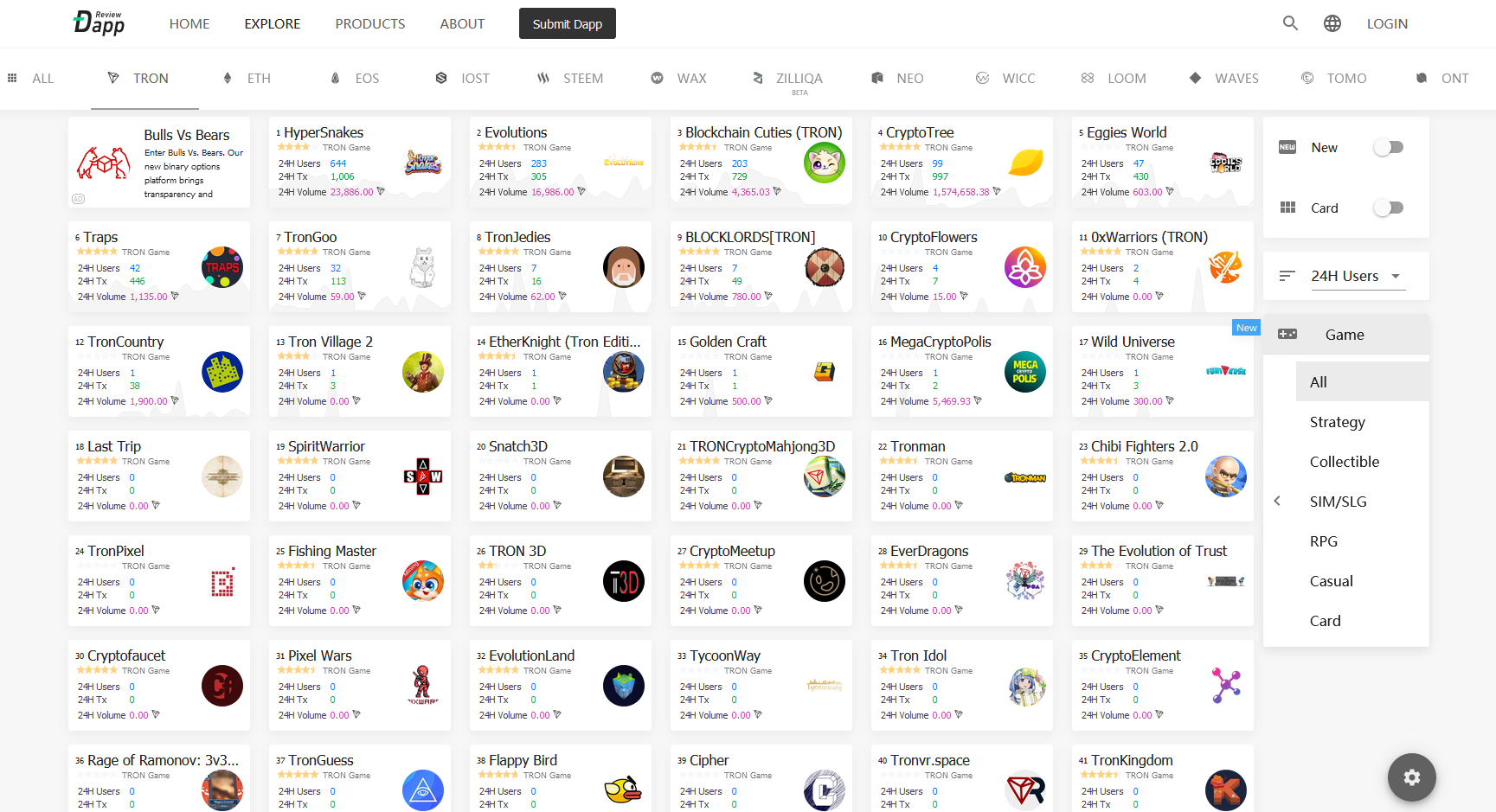Click the SpiritWarrior S-W icon
The image size is (1496, 812).
pyautogui.click(x=423, y=476)
